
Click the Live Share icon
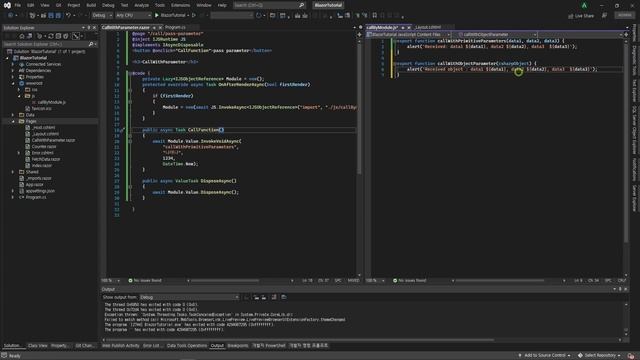pos(571,16)
